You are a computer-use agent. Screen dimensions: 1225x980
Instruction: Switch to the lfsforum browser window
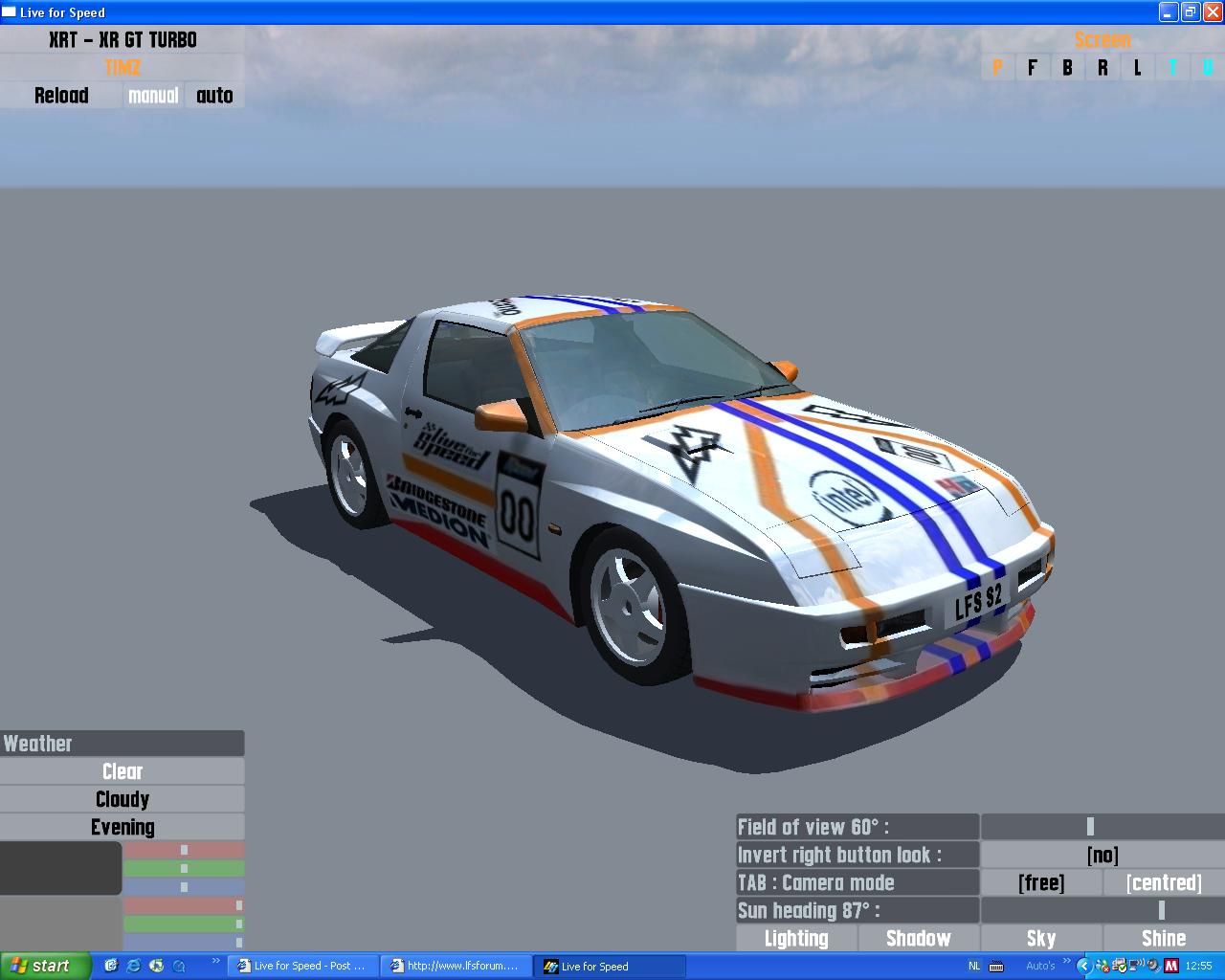tap(457, 967)
